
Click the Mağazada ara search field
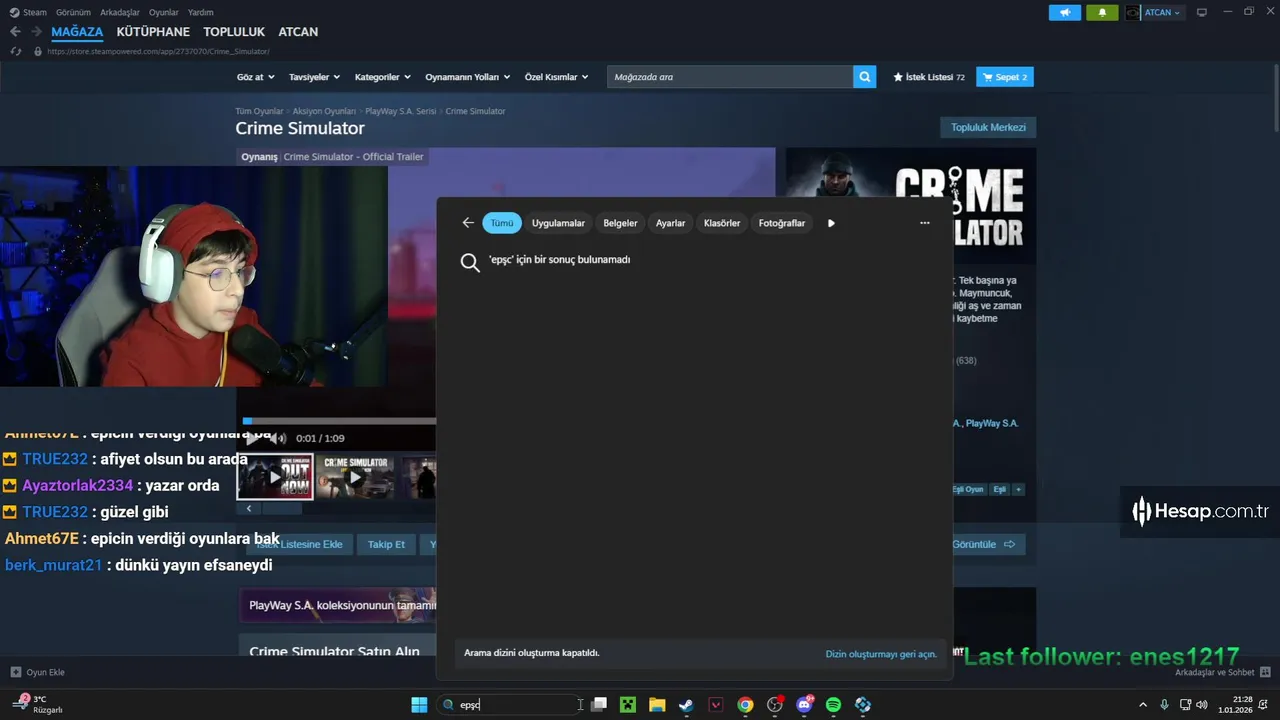(730, 77)
